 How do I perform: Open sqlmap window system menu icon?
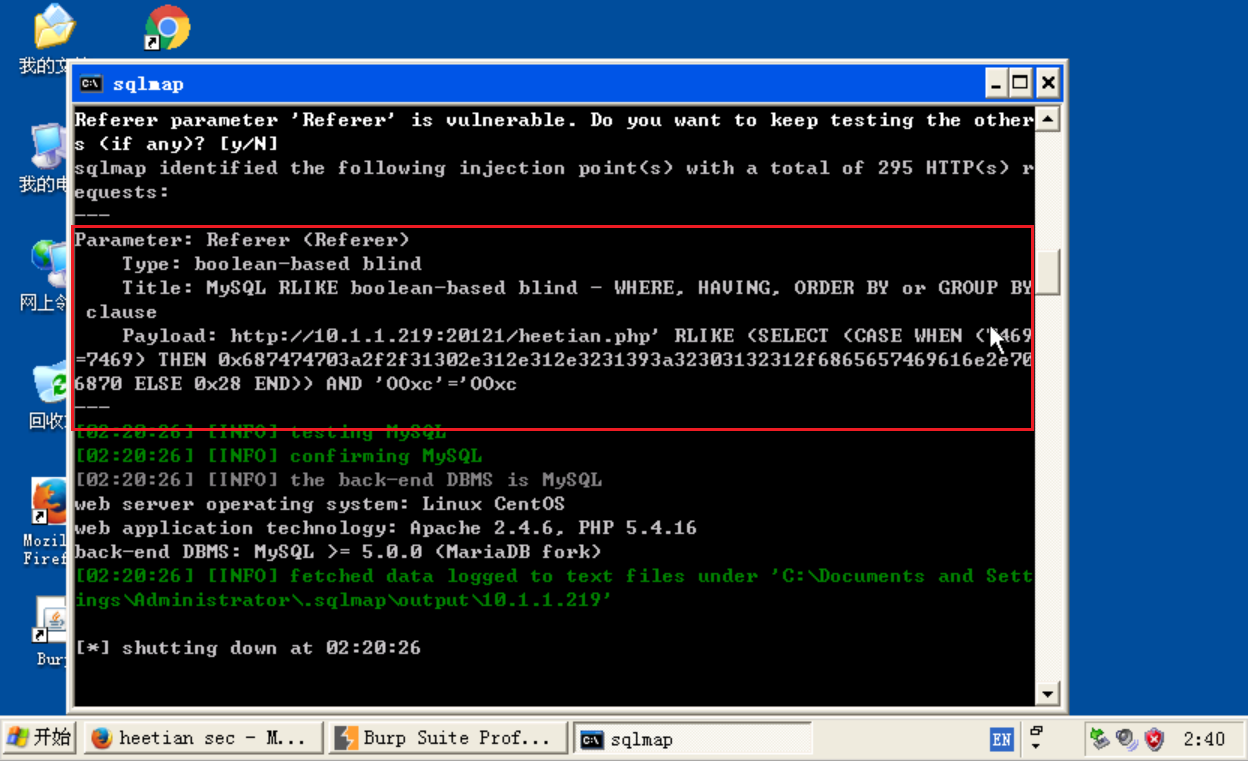click(90, 84)
